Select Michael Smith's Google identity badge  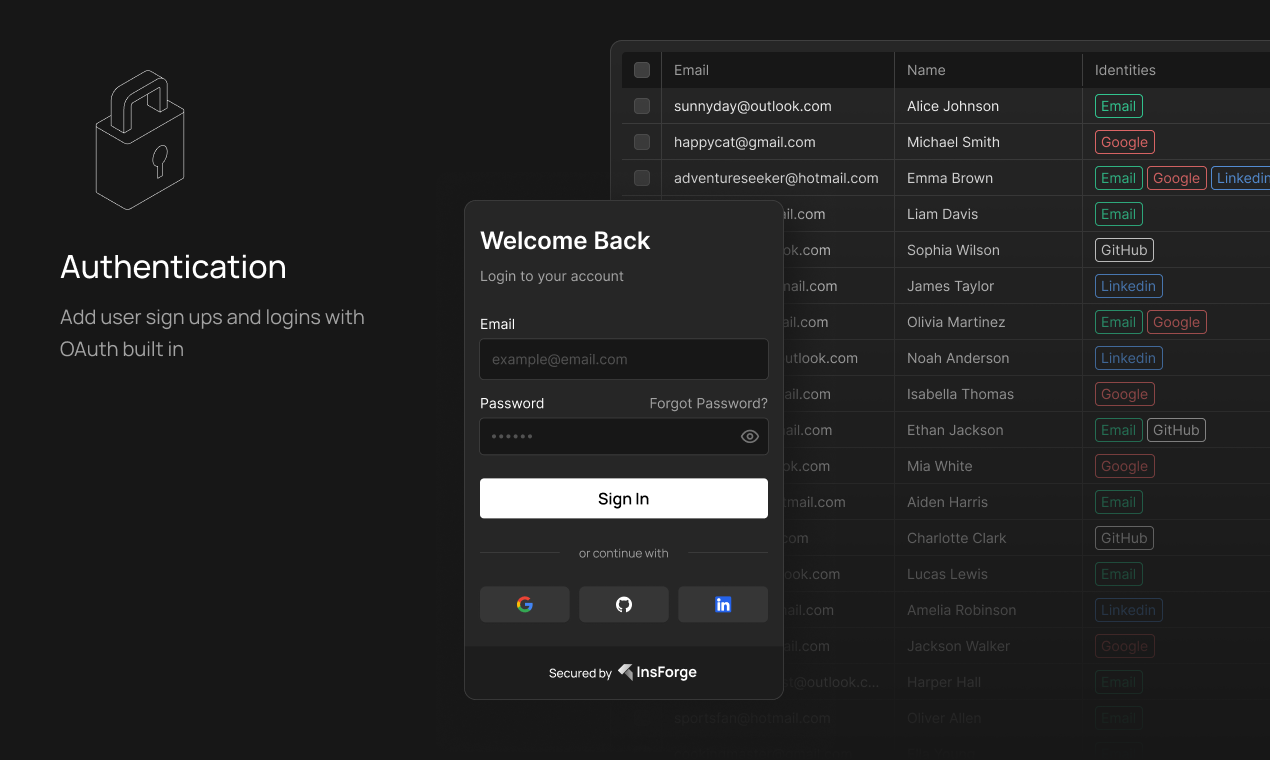(x=1124, y=141)
